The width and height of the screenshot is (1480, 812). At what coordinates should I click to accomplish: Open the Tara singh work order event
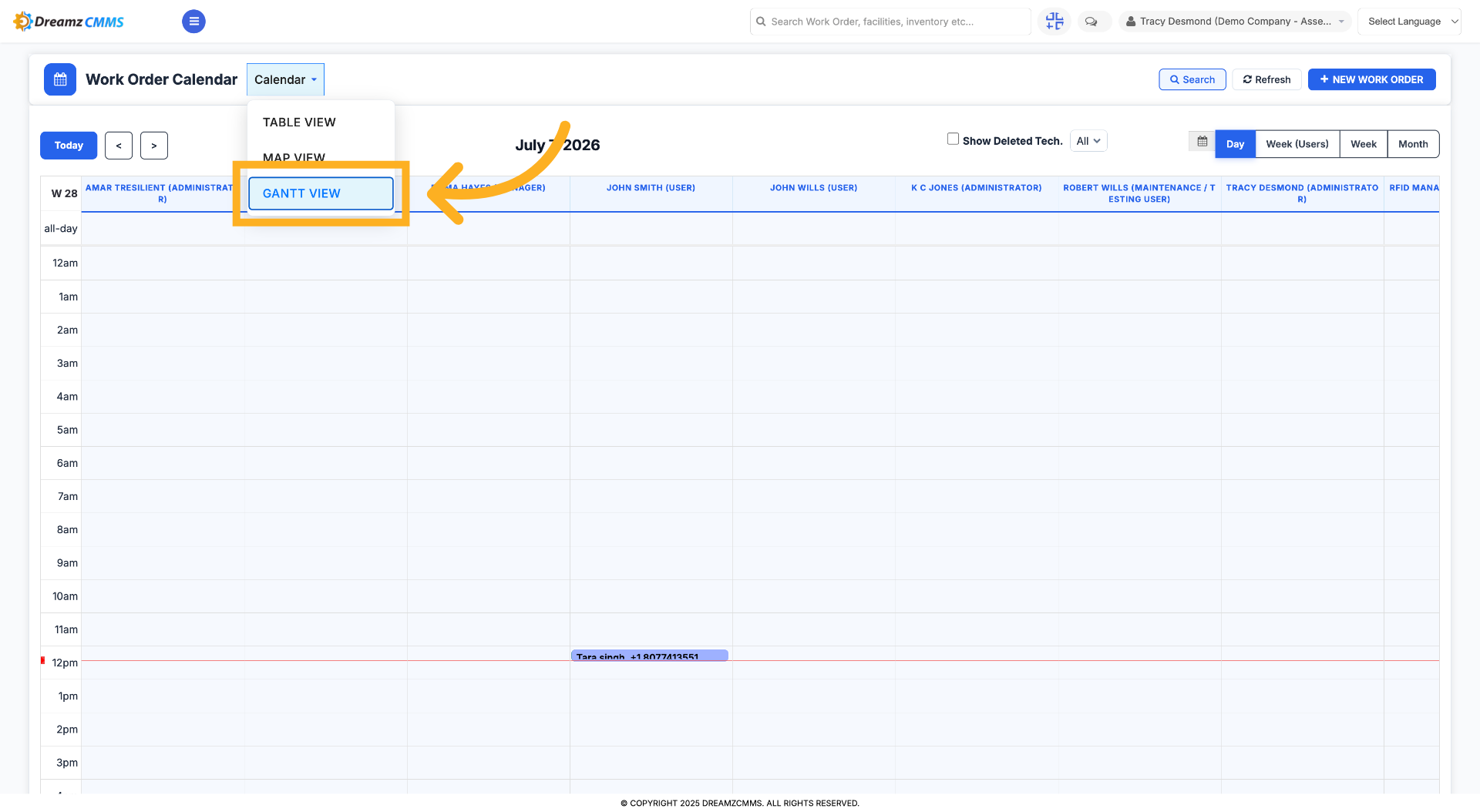pyautogui.click(x=649, y=656)
